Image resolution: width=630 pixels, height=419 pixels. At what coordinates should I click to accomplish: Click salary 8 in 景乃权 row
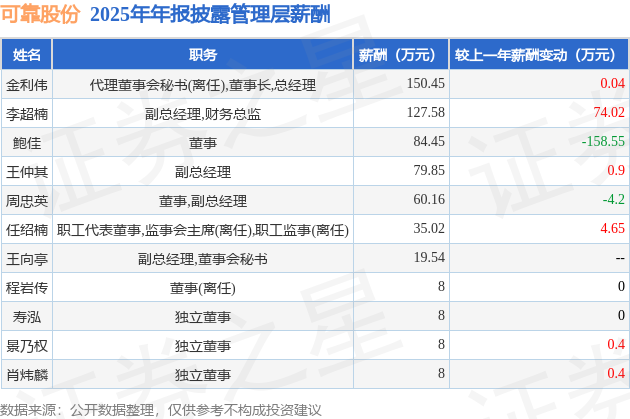[441, 344]
